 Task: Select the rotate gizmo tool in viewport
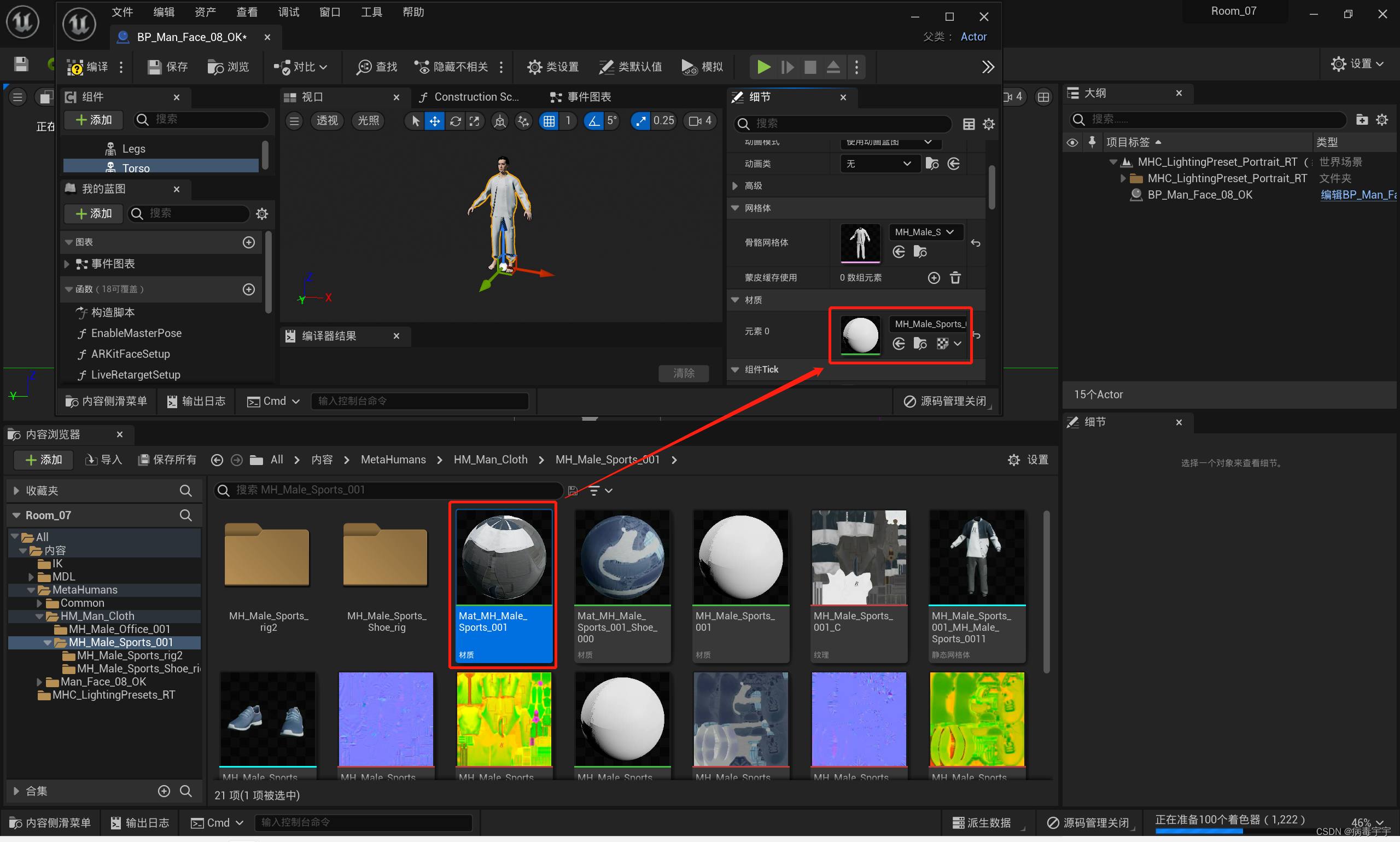click(x=455, y=121)
